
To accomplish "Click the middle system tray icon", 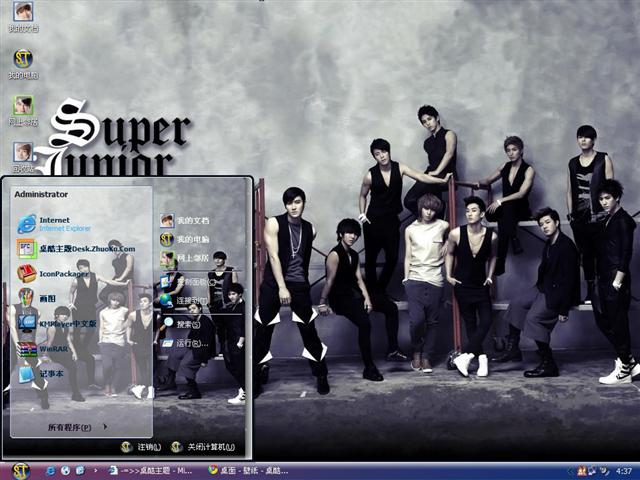I will tap(592, 471).
